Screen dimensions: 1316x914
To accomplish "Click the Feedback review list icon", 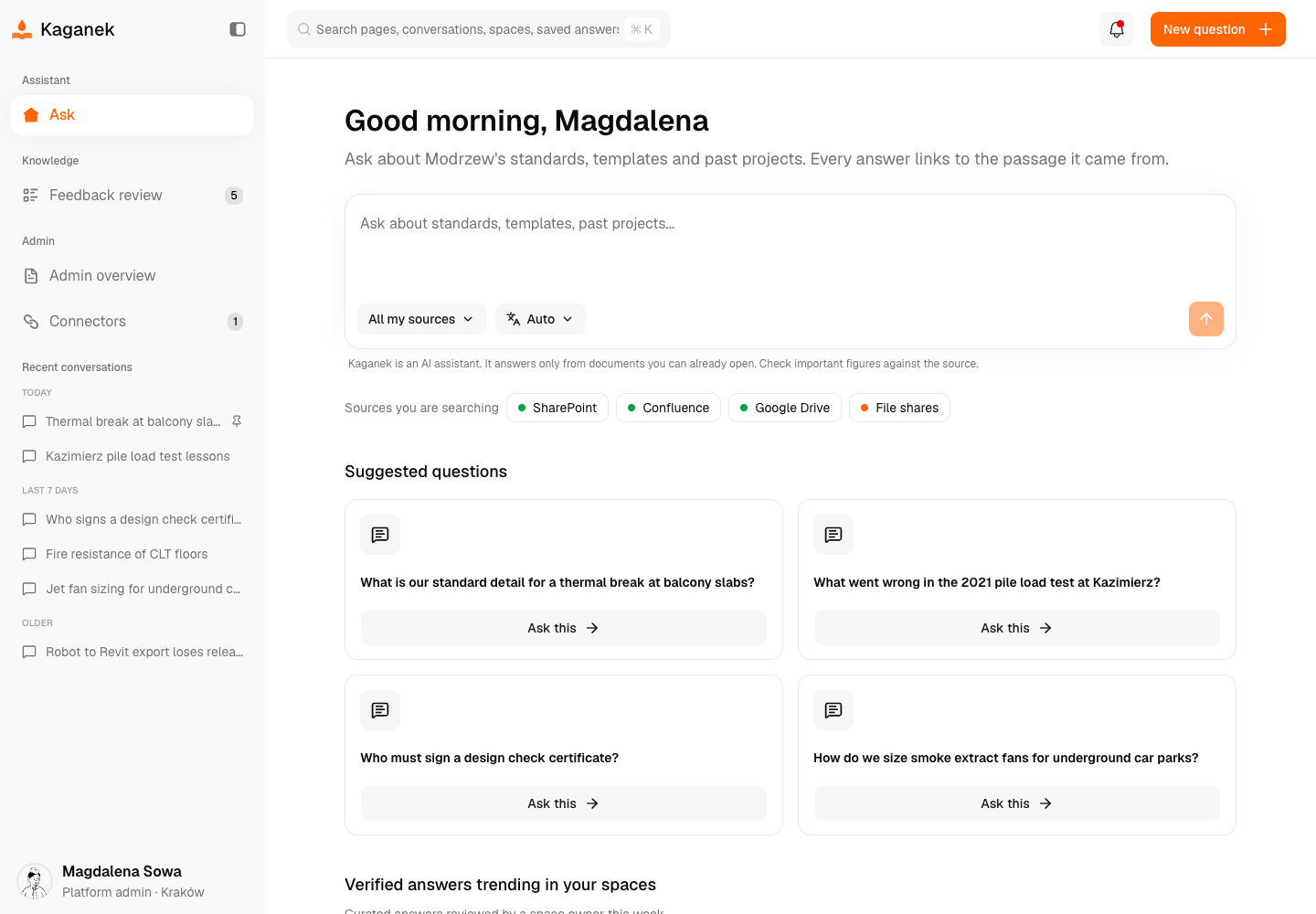I will point(31,196).
